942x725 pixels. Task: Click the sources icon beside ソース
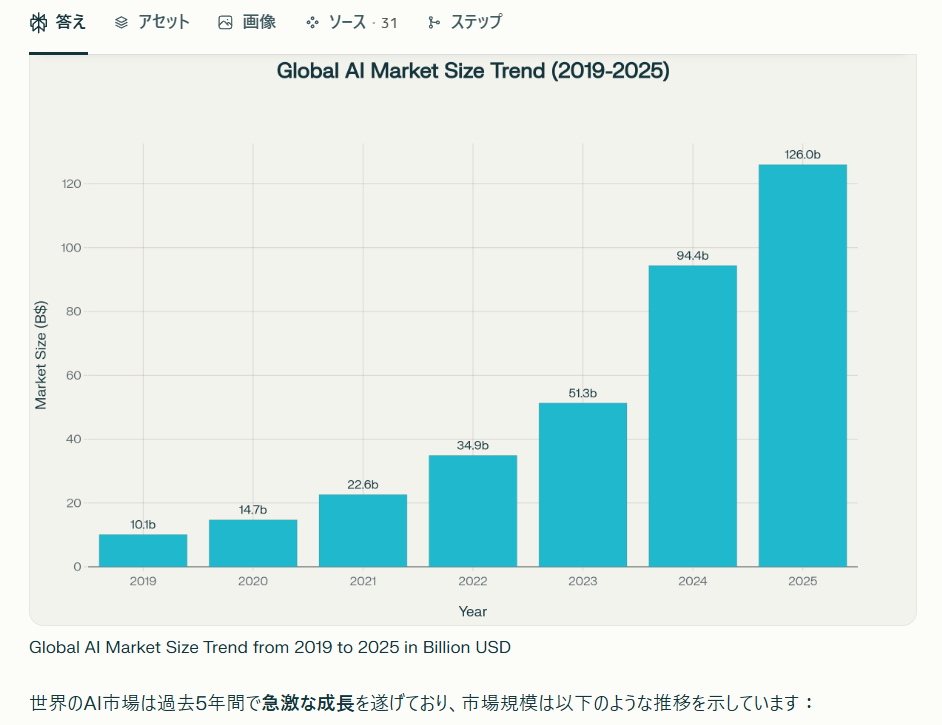[312, 22]
